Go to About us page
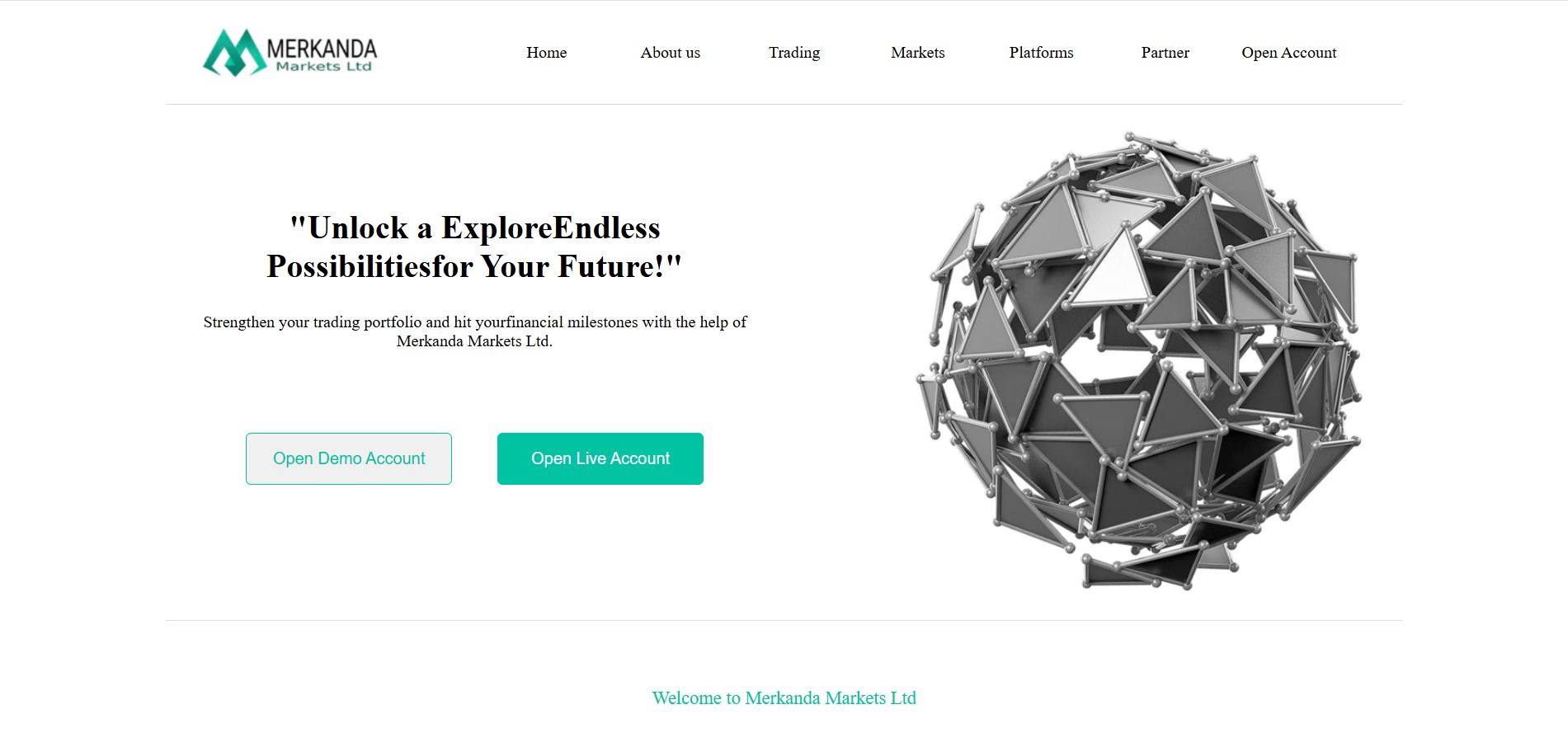Viewport: 1568px width, 742px height. pyautogui.click(x=670, y=53)
